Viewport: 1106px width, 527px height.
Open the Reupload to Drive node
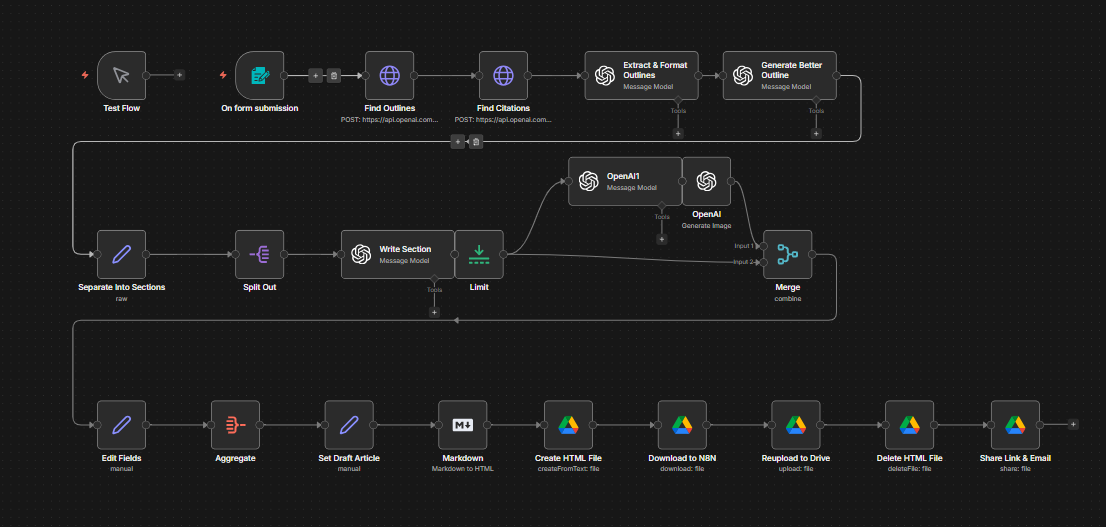[x=795, y=425]
